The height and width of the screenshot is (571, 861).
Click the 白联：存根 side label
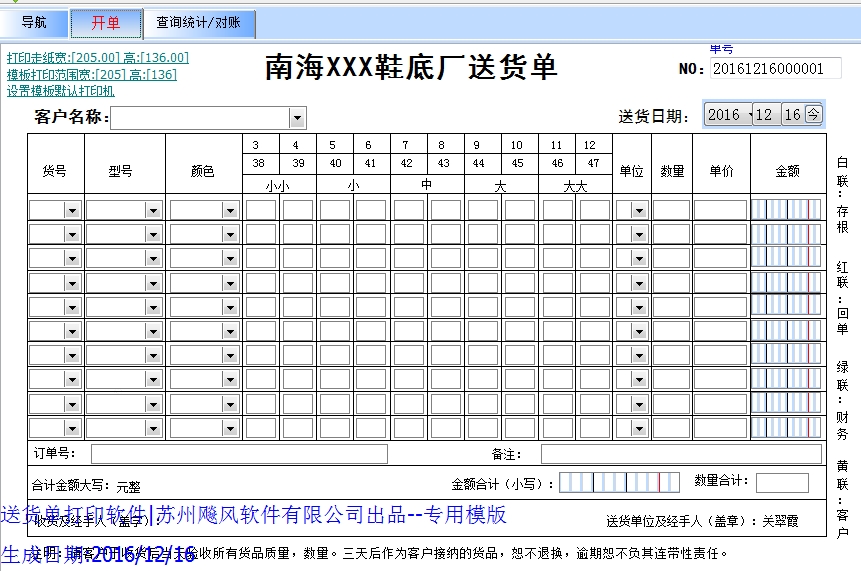coord(842,195)
